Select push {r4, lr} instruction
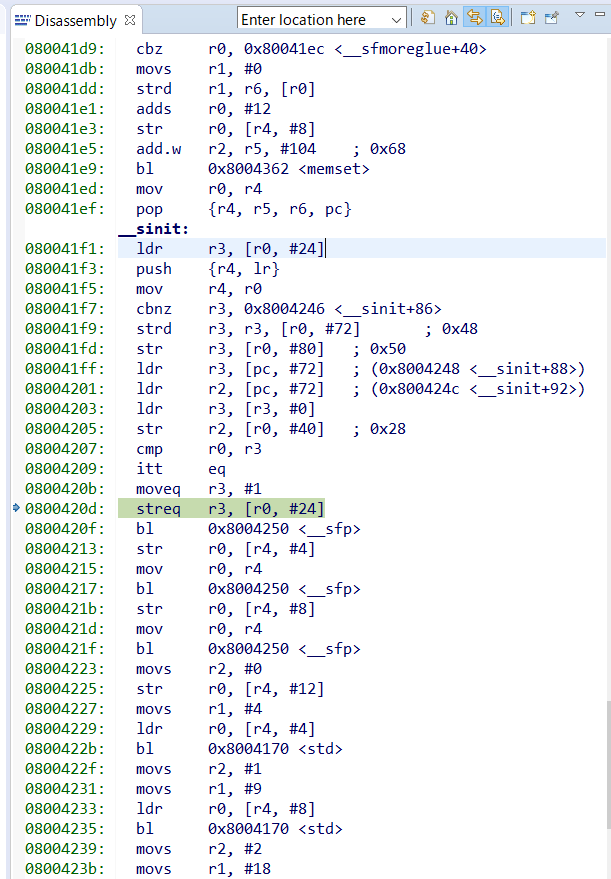This screenshot has width=611, height=879. [208, 269]
